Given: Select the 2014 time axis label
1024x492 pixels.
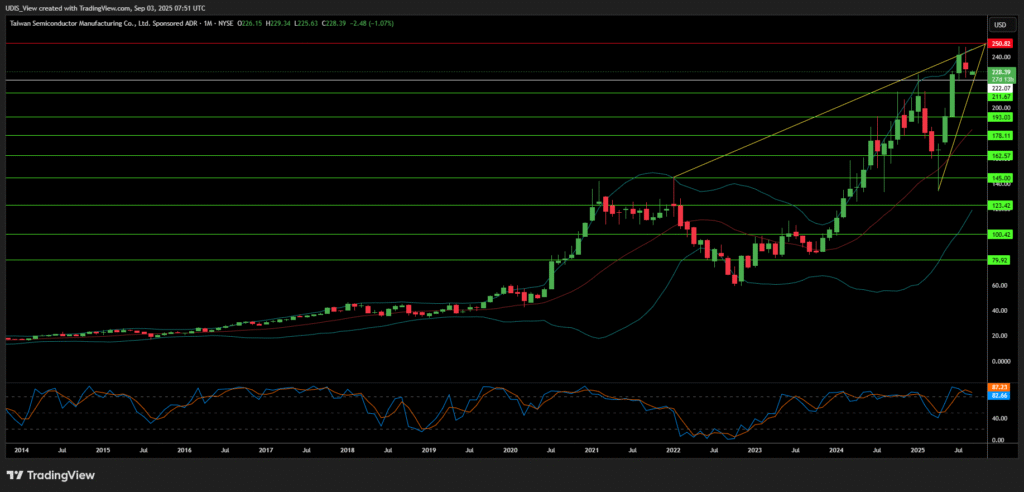Looking at the screenshot, I should [22, 451].
